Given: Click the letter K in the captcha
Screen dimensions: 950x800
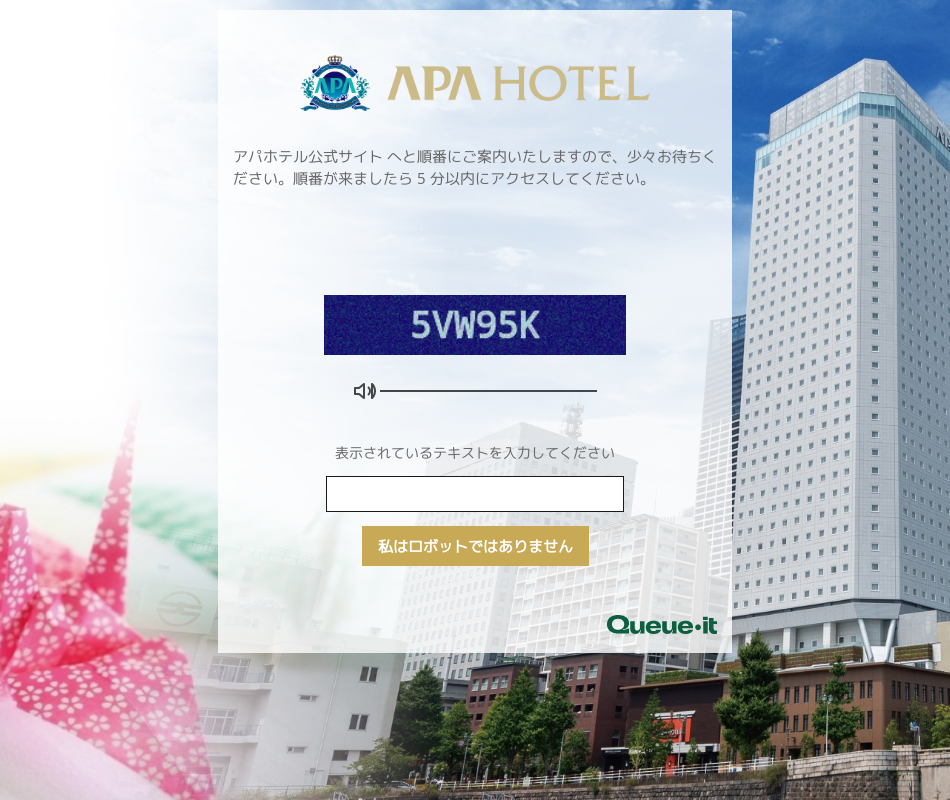Looking at the screenshot, I should pyautogui.click(x=528, y=325).
